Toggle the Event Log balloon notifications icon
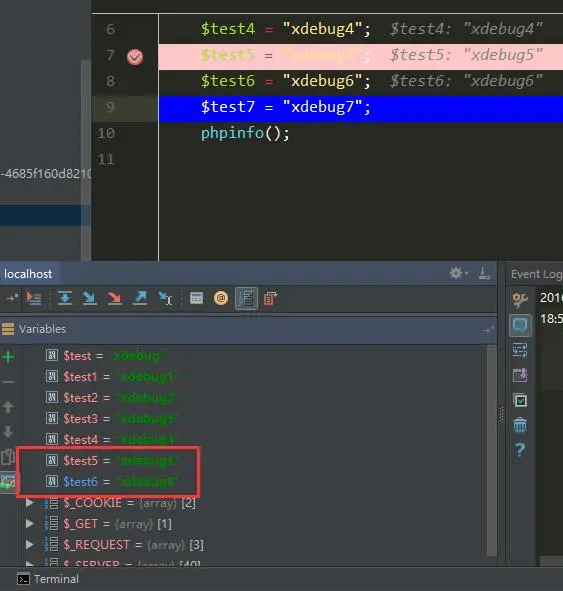Screen dimensions: 563x591 [520, 325]
